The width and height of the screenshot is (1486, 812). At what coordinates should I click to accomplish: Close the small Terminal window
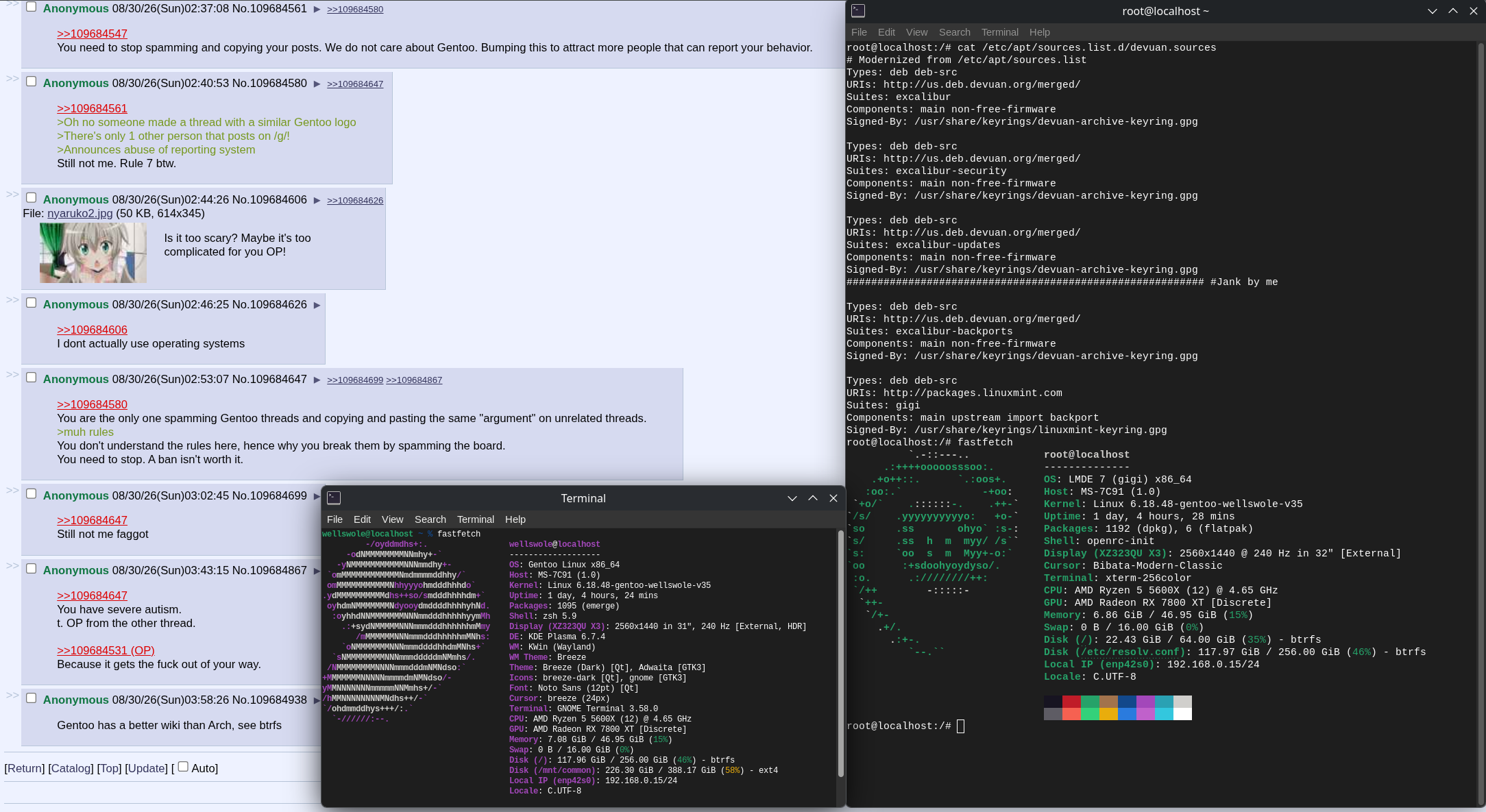pos(833,498)
